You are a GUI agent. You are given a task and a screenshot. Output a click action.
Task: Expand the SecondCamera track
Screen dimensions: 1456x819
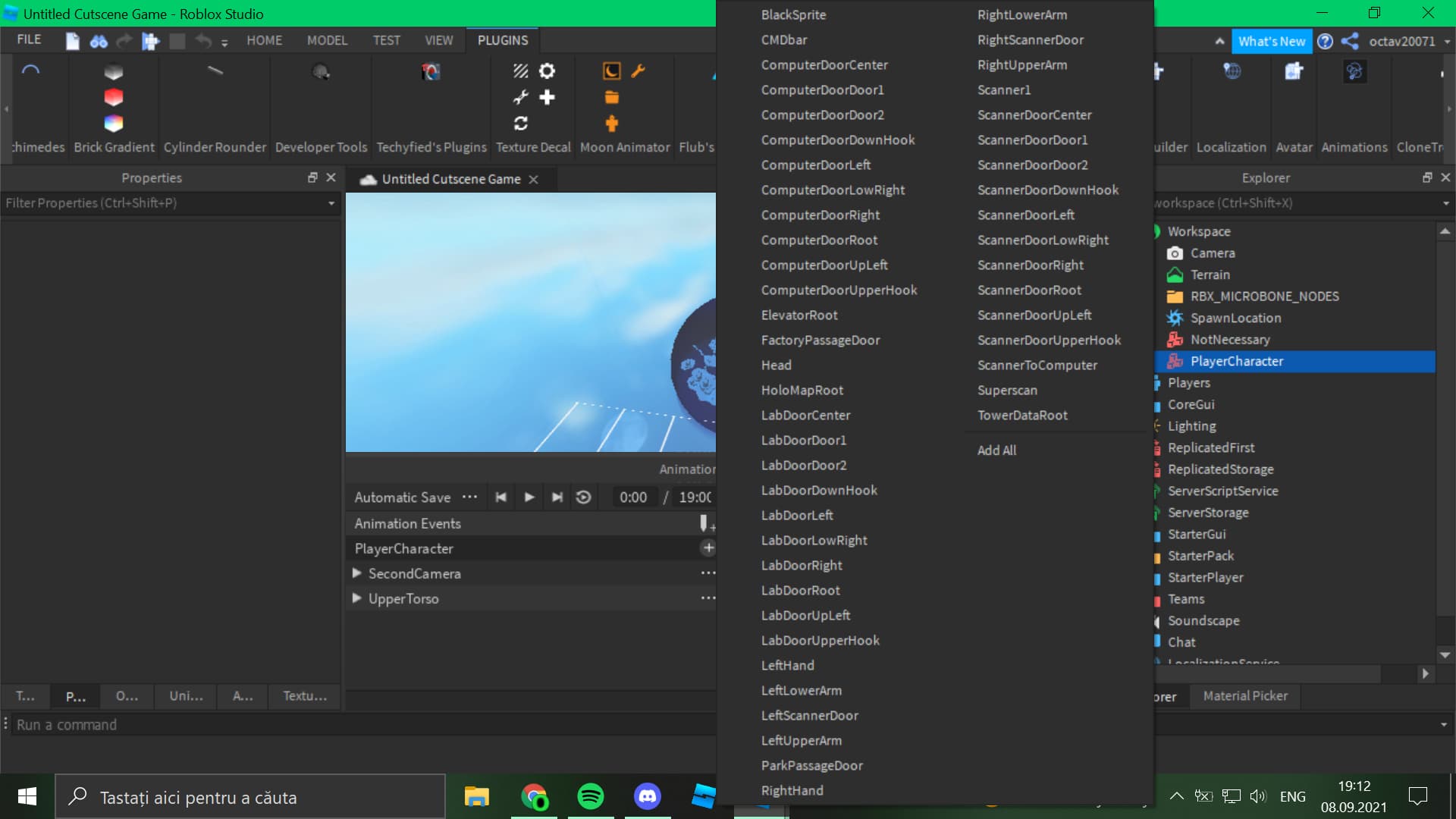pos(357,573)
